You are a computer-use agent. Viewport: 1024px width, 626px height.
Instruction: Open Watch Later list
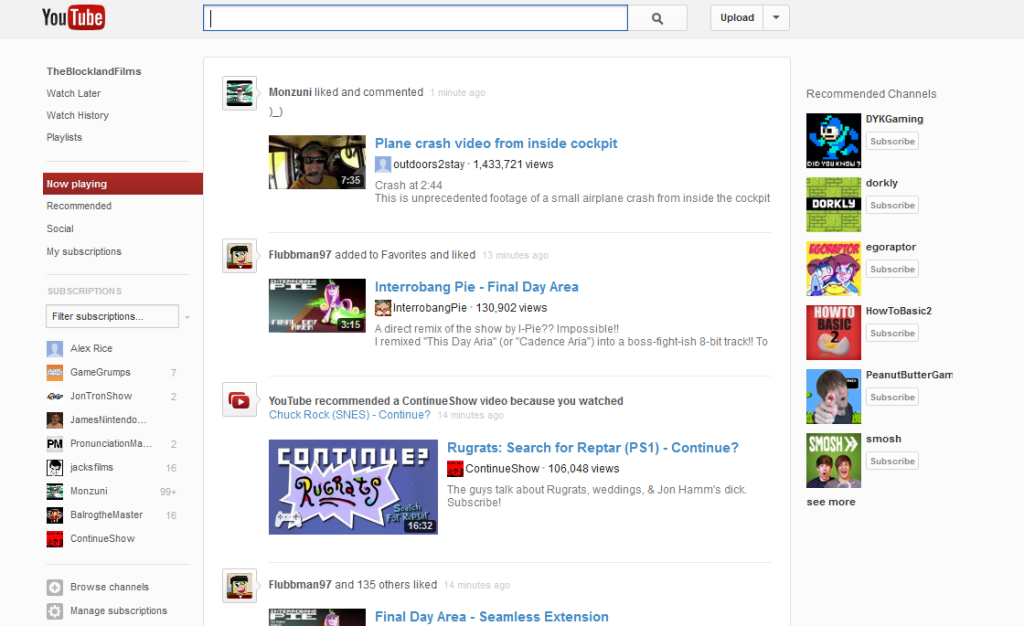[73, 93]
